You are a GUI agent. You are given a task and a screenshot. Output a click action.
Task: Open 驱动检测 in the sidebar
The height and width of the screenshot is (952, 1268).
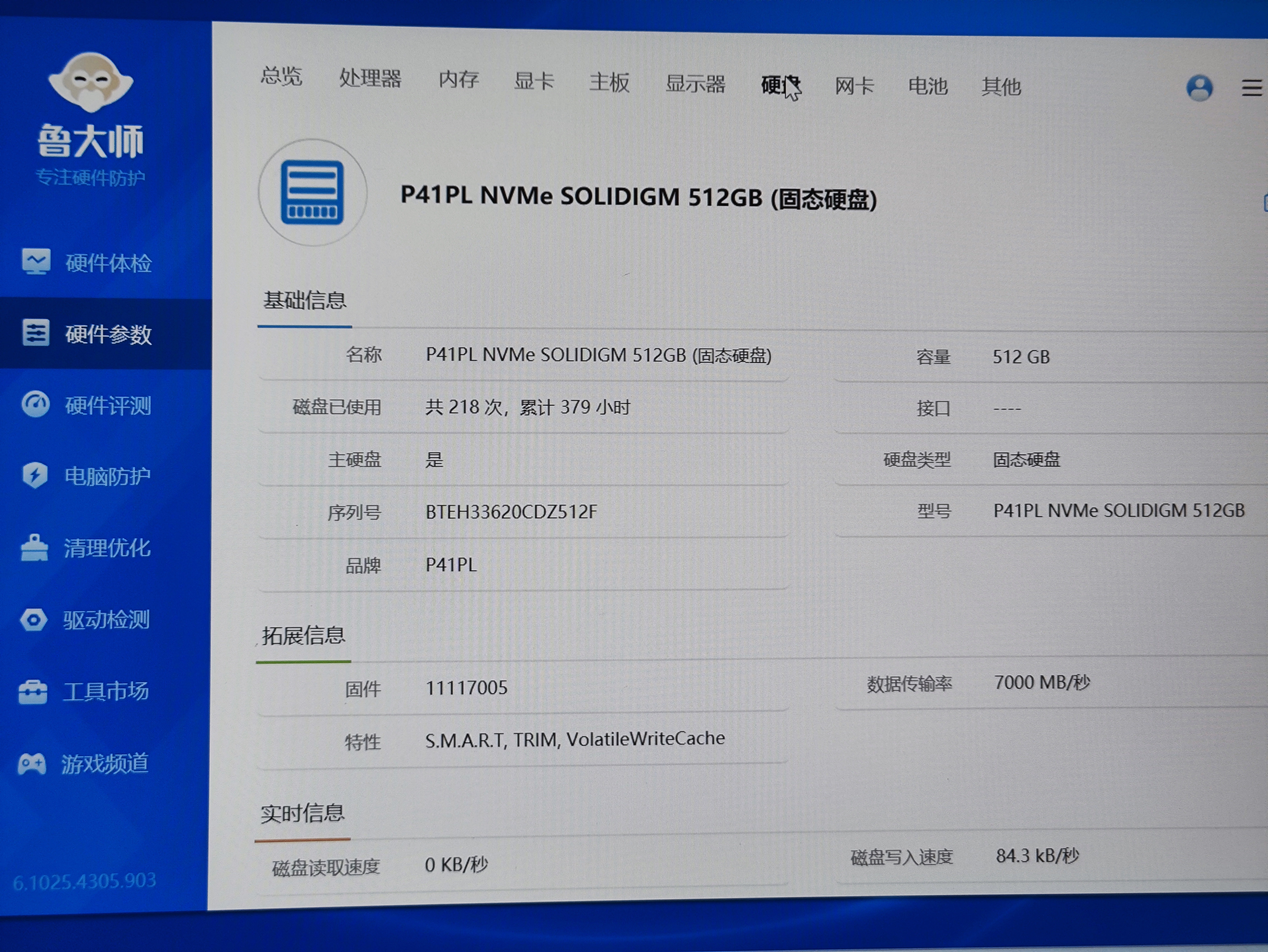tap(106, 620)
